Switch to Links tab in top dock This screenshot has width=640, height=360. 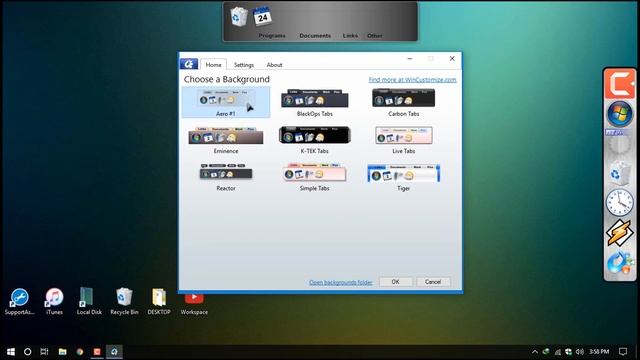tap(350, 36)
